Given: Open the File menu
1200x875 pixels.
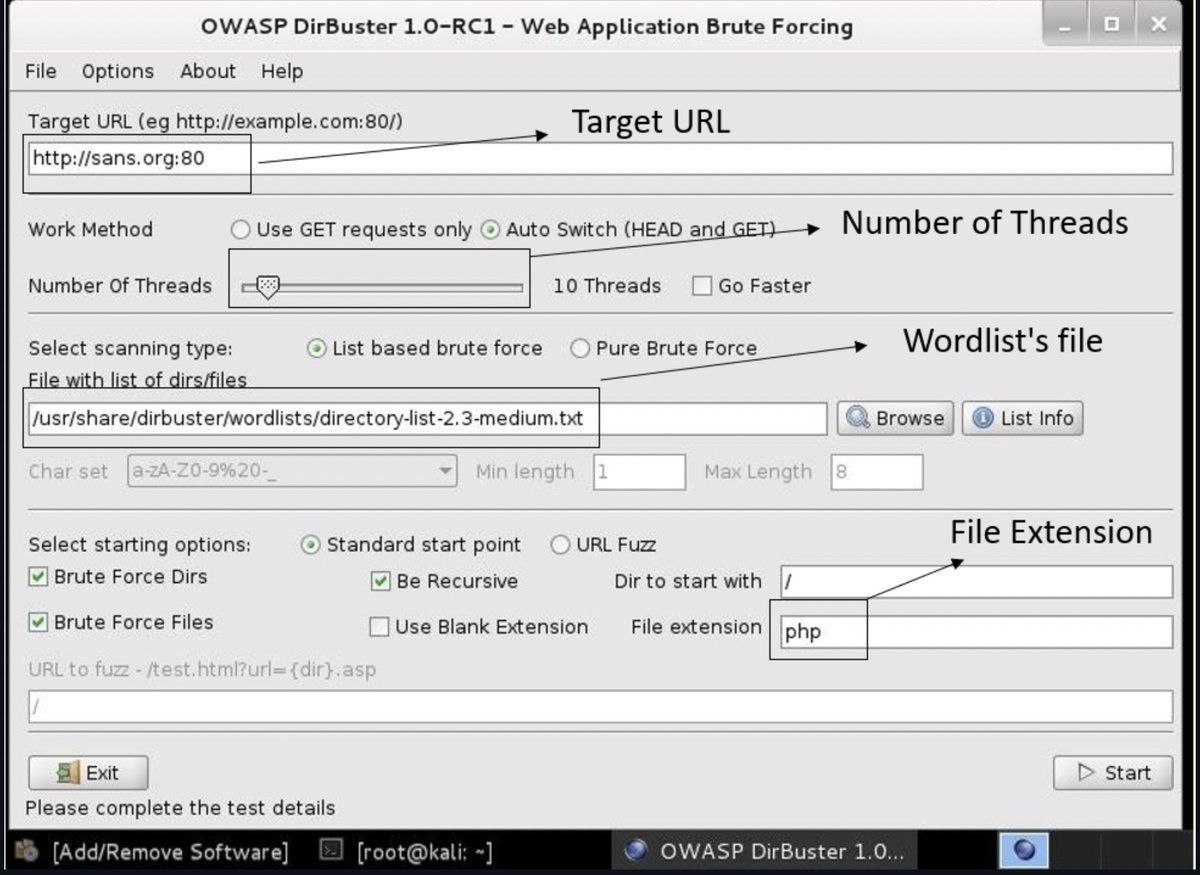Looking at the screenshot, I should [41, 71].
